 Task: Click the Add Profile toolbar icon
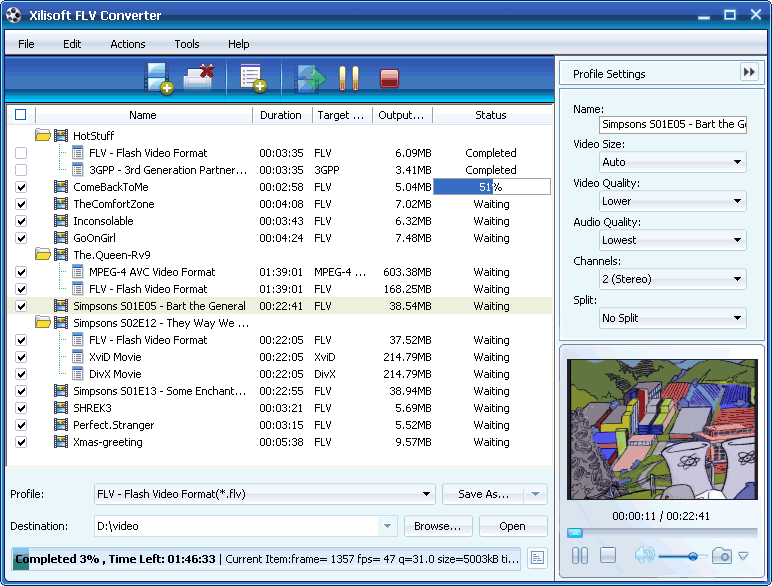252,78
